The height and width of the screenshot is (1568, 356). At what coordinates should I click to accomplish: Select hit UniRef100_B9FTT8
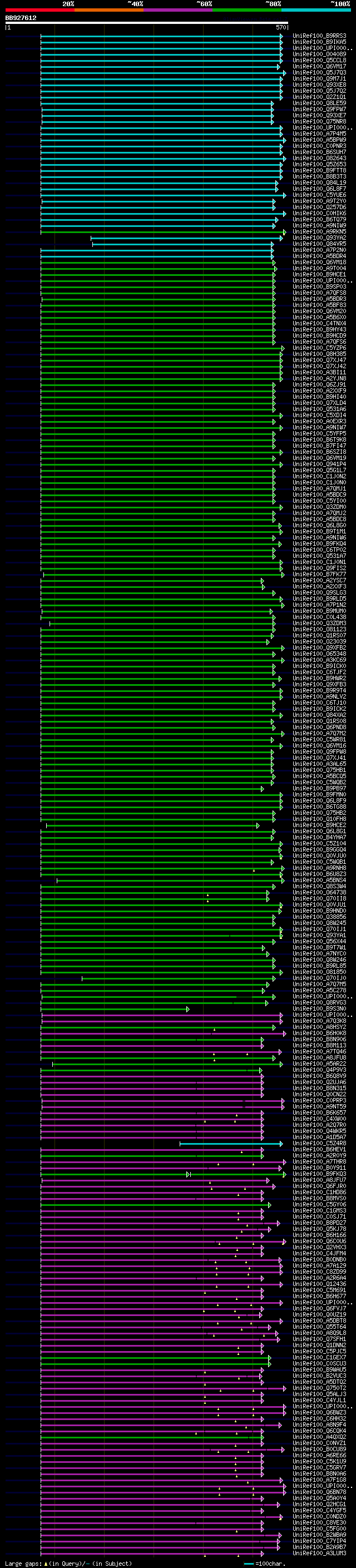tap(319, 170)
